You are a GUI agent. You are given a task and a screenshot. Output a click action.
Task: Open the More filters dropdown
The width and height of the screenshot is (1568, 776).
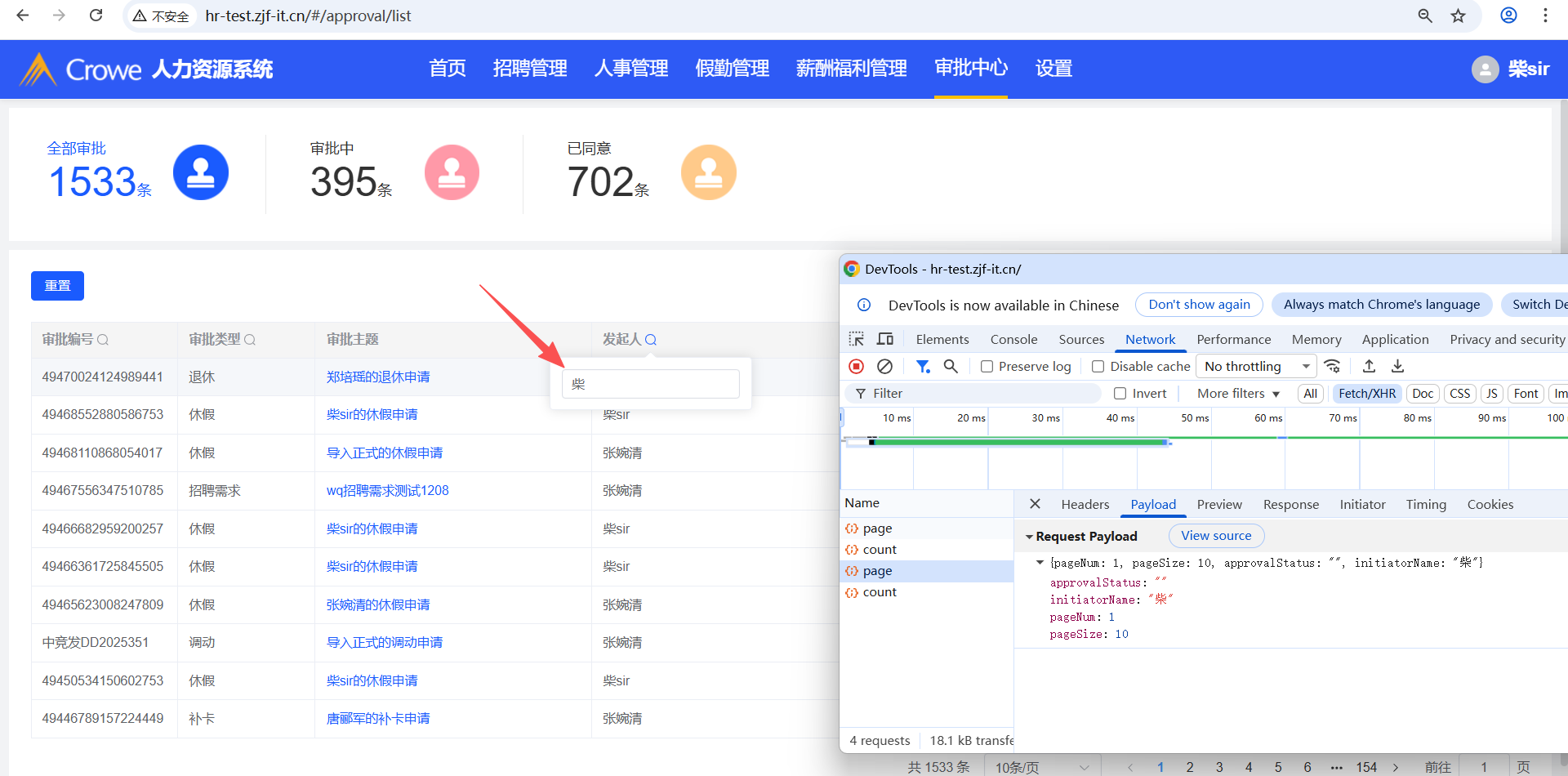pos(1238,394)
